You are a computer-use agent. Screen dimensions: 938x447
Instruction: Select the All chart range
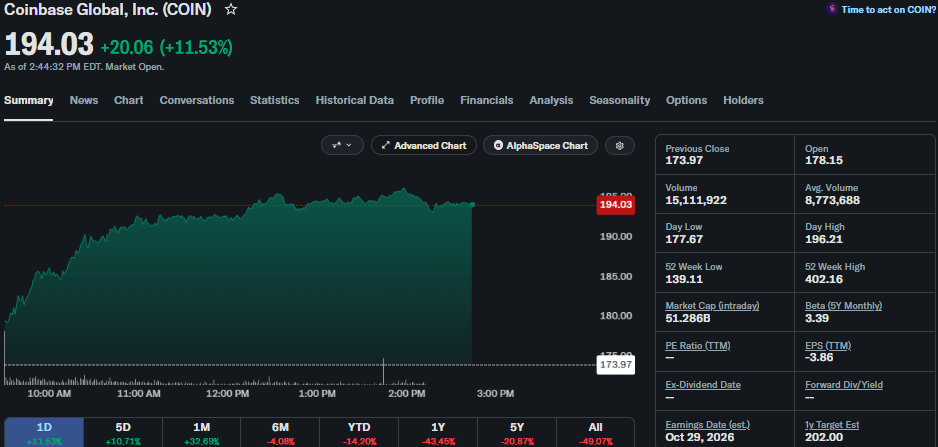tap(595, 433)
